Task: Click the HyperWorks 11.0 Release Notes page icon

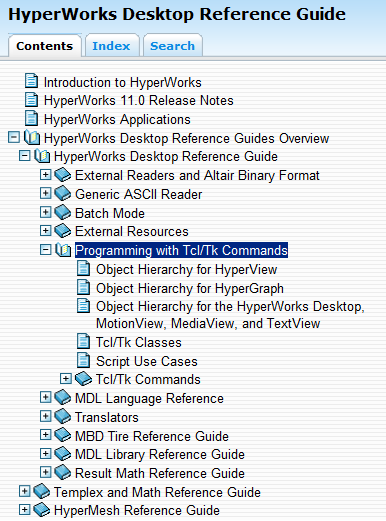Action: point(31,100)
